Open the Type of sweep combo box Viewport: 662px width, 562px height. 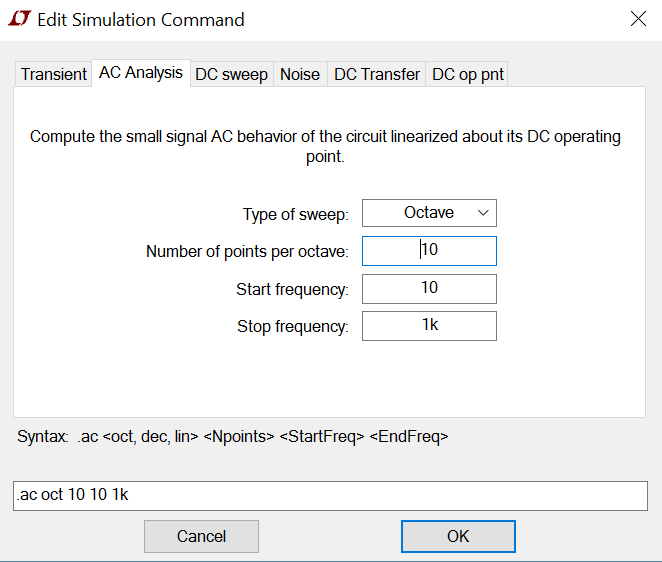[428, 213]
